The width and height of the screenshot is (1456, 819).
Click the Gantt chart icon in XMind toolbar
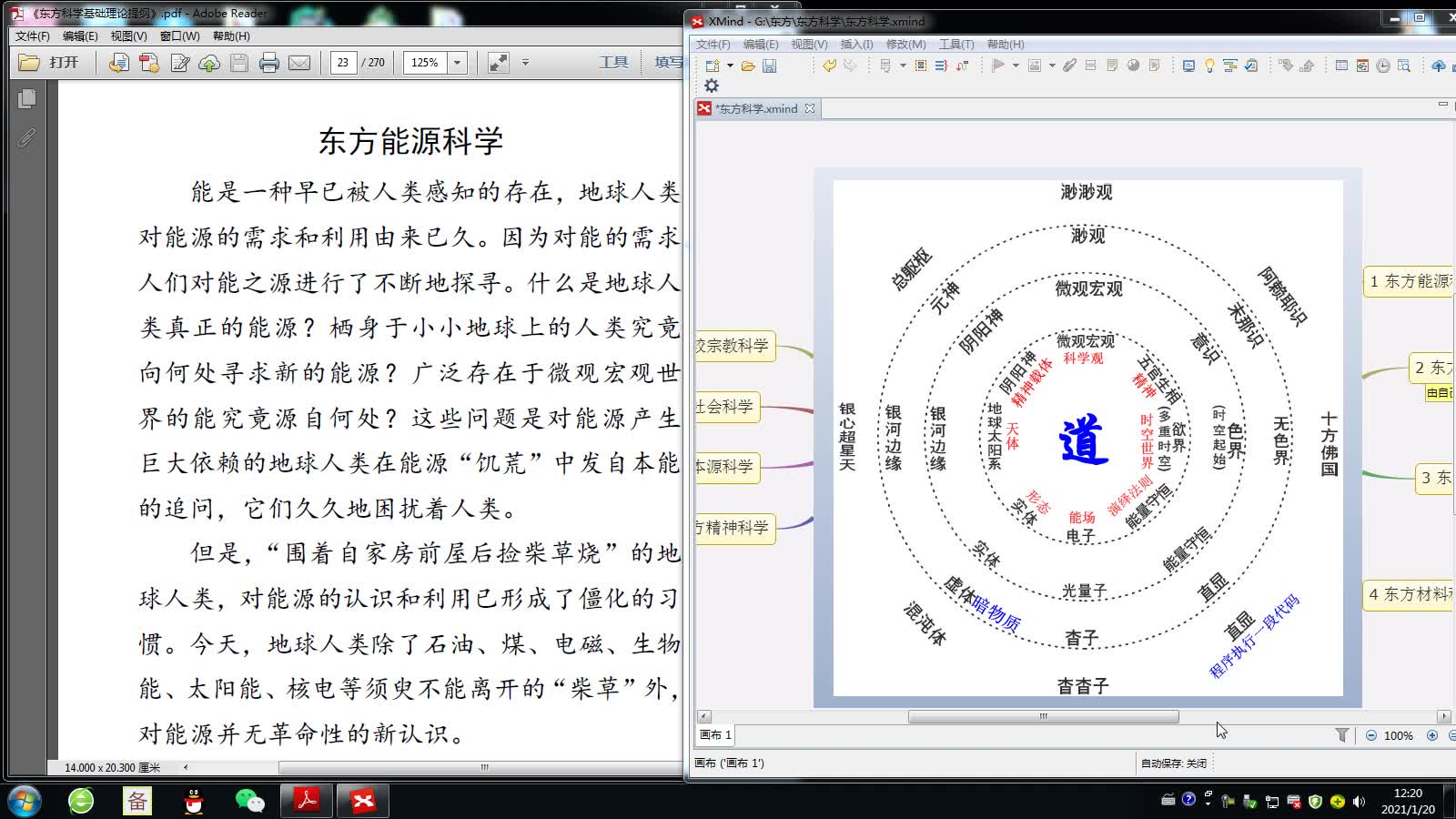point(1230,66)
